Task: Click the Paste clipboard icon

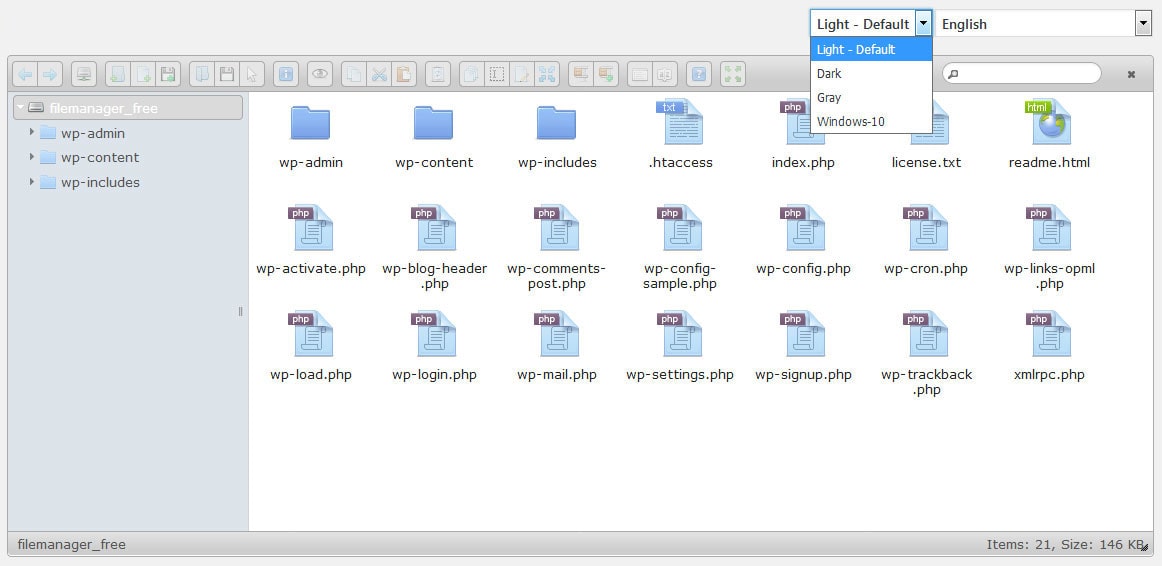Action: (x=403, y=74)
